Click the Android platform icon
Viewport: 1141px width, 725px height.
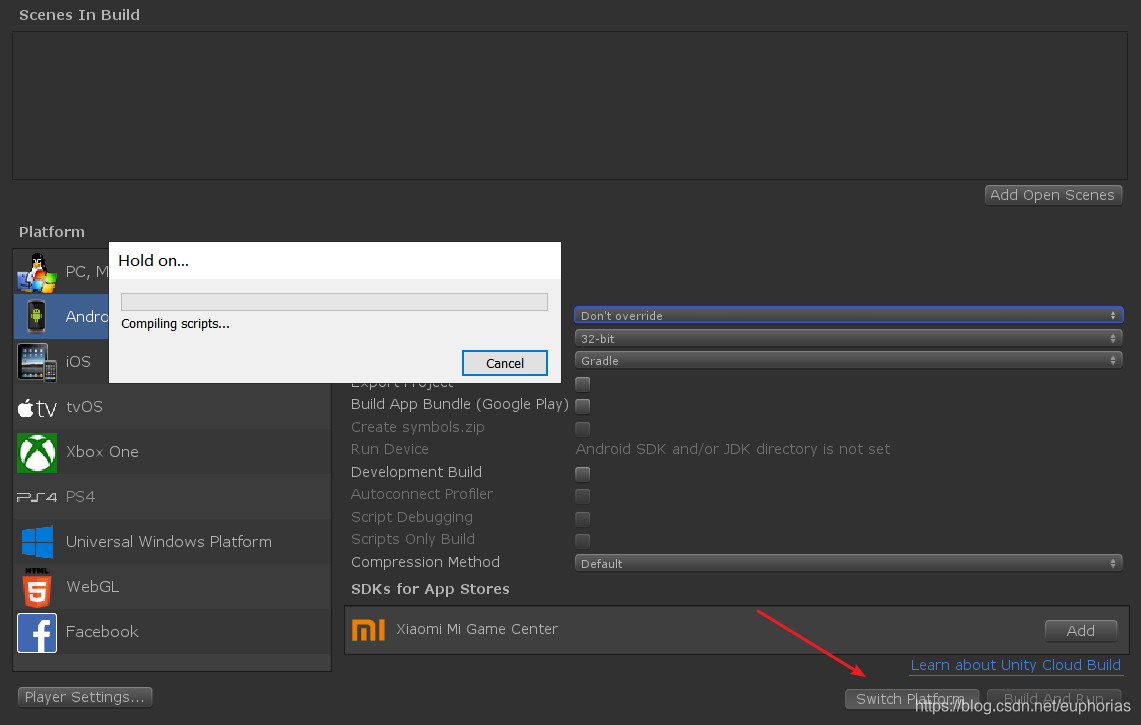click(37, 317)
